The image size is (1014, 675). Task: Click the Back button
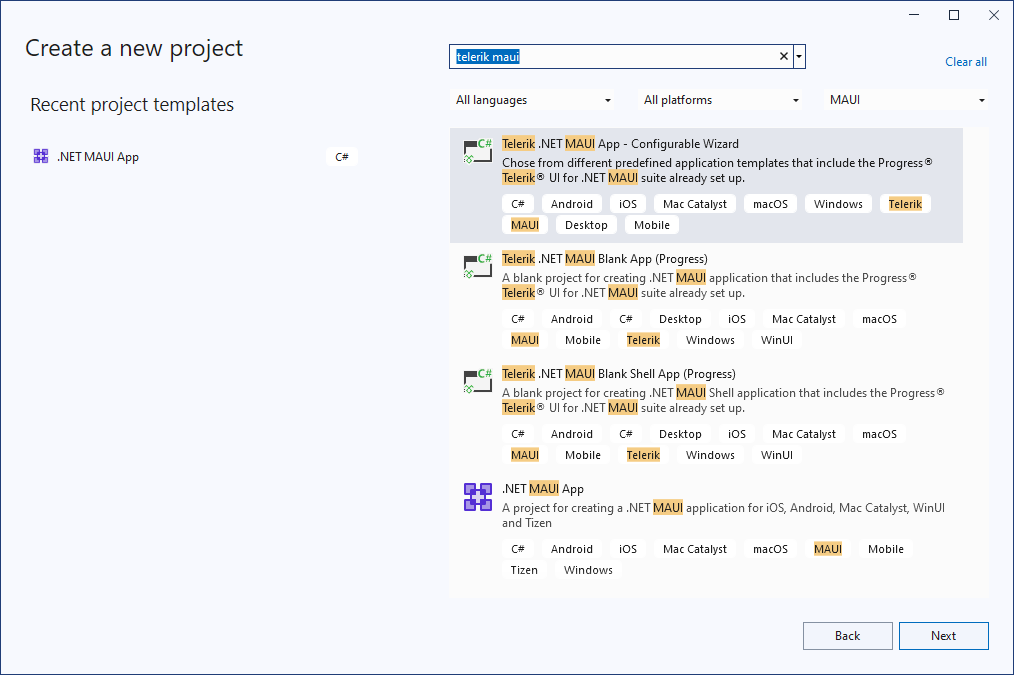tap(847, 635)
